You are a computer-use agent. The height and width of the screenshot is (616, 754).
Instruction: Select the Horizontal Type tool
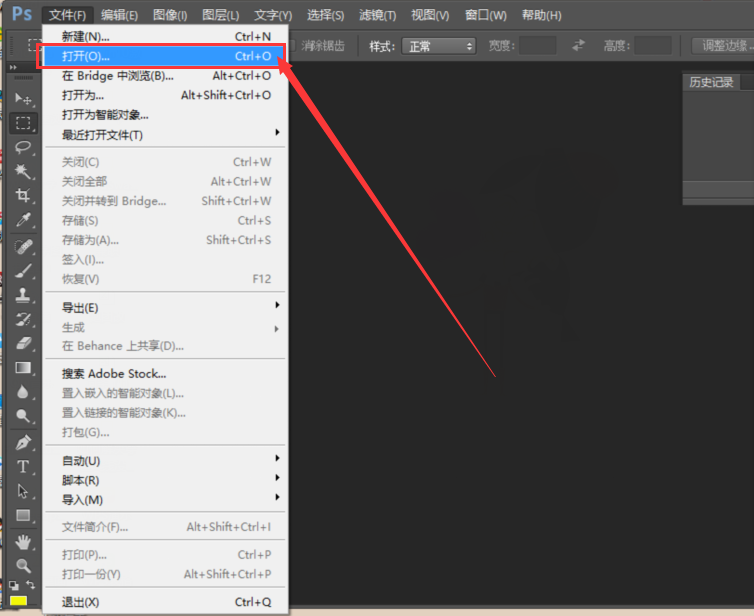(x=23, y=466)
